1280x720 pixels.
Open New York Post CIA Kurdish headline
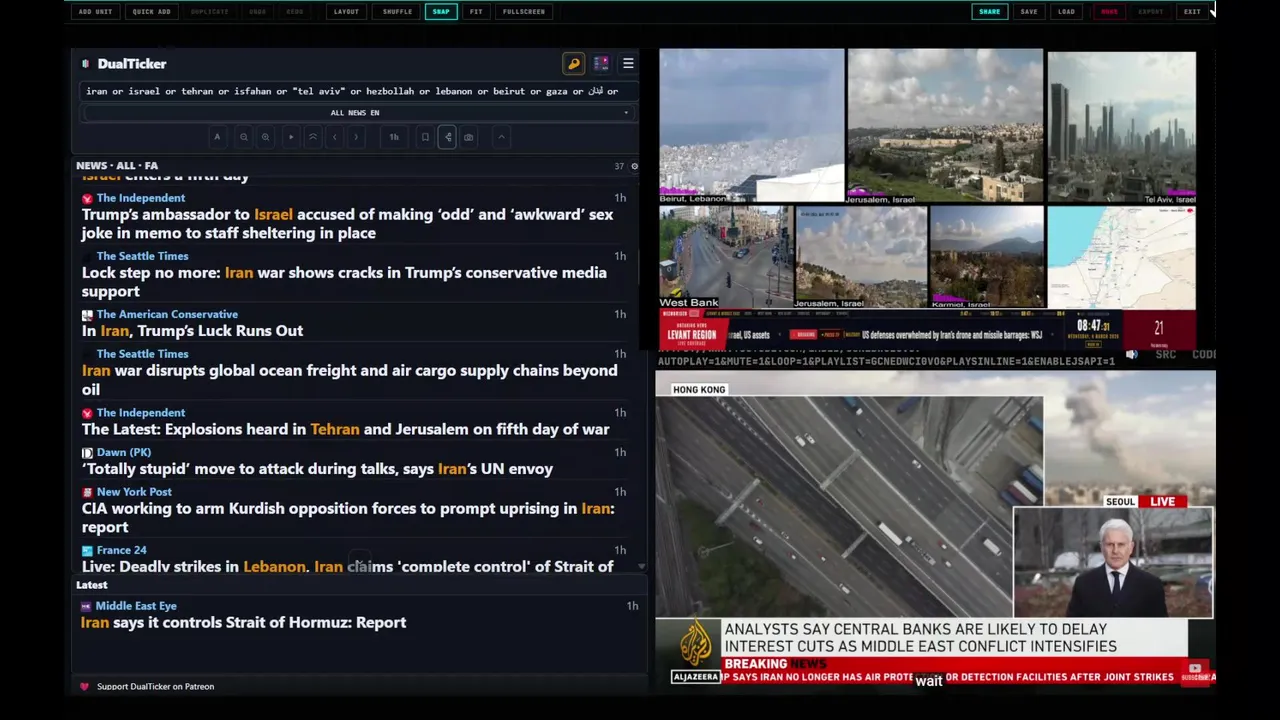pyautogui.click(x=348, y=518)
